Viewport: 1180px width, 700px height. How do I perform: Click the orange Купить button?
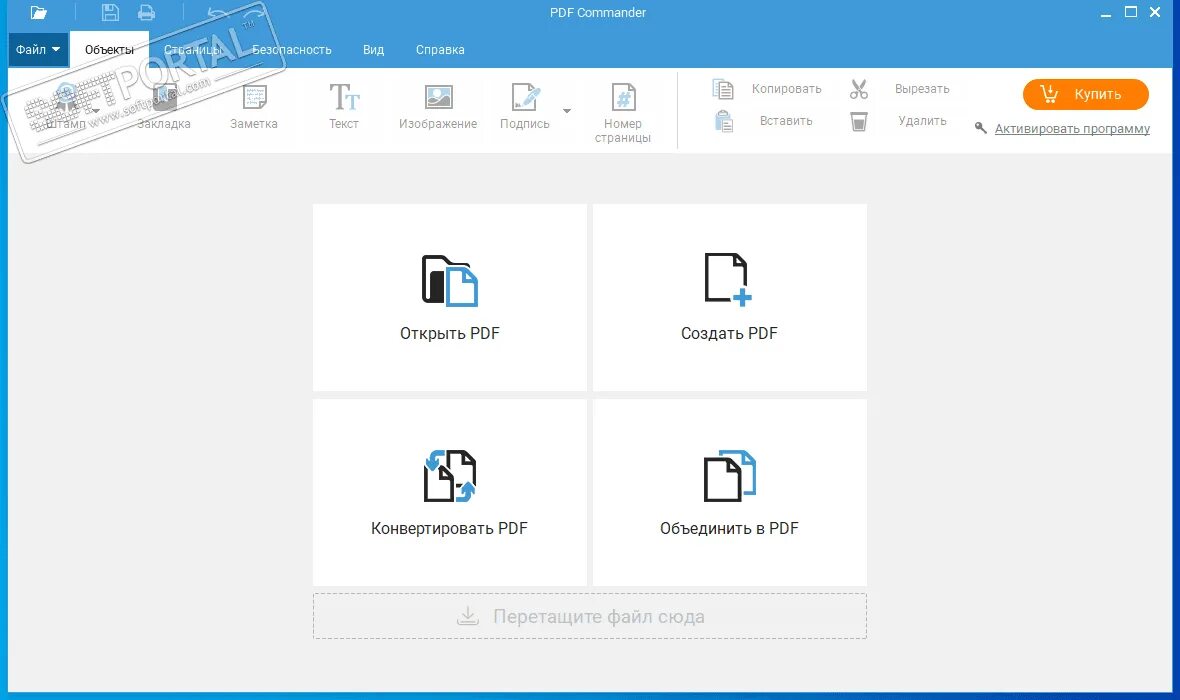point(1085,94)
